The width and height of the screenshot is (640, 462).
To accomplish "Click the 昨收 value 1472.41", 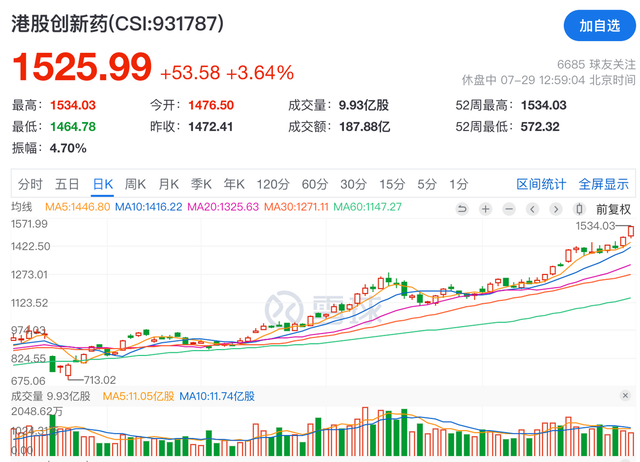I will (211, 127).
